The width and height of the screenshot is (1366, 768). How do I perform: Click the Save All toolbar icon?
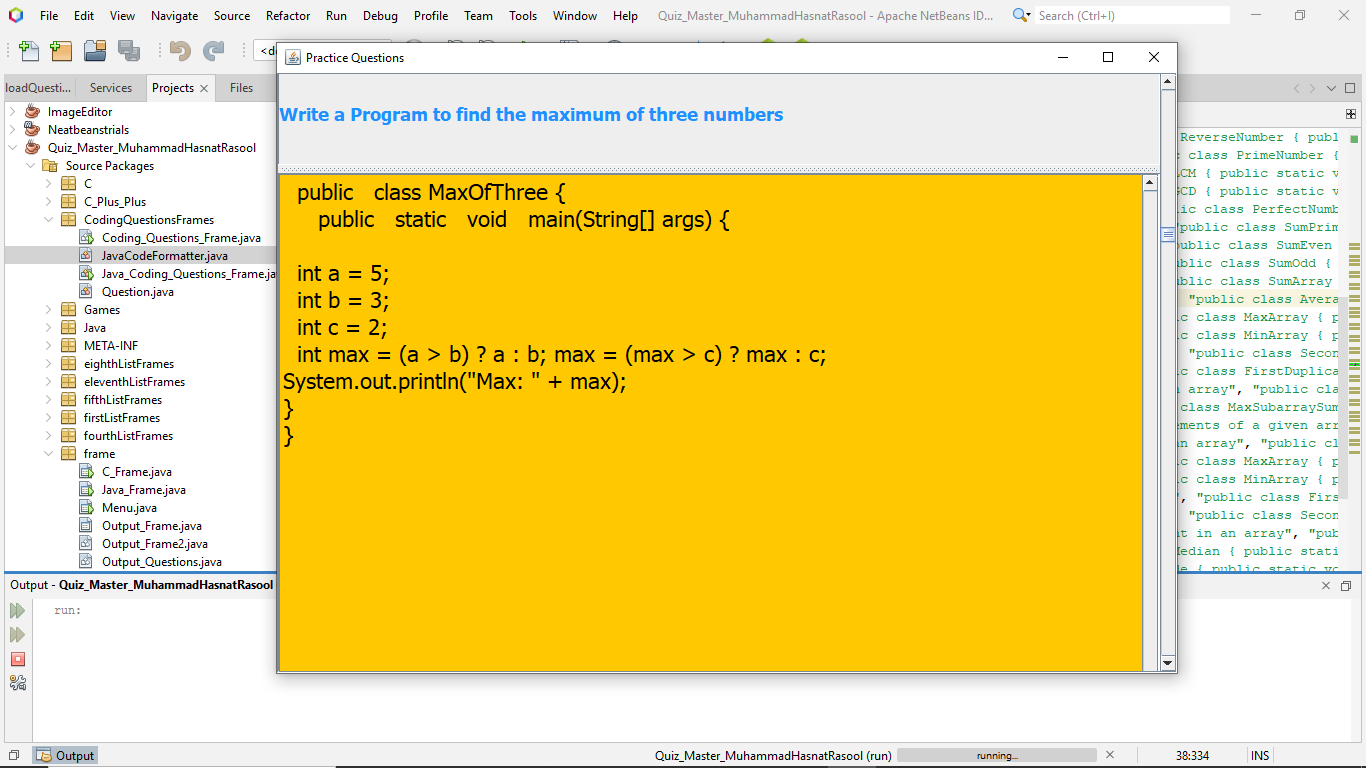(x=128, y=51)
